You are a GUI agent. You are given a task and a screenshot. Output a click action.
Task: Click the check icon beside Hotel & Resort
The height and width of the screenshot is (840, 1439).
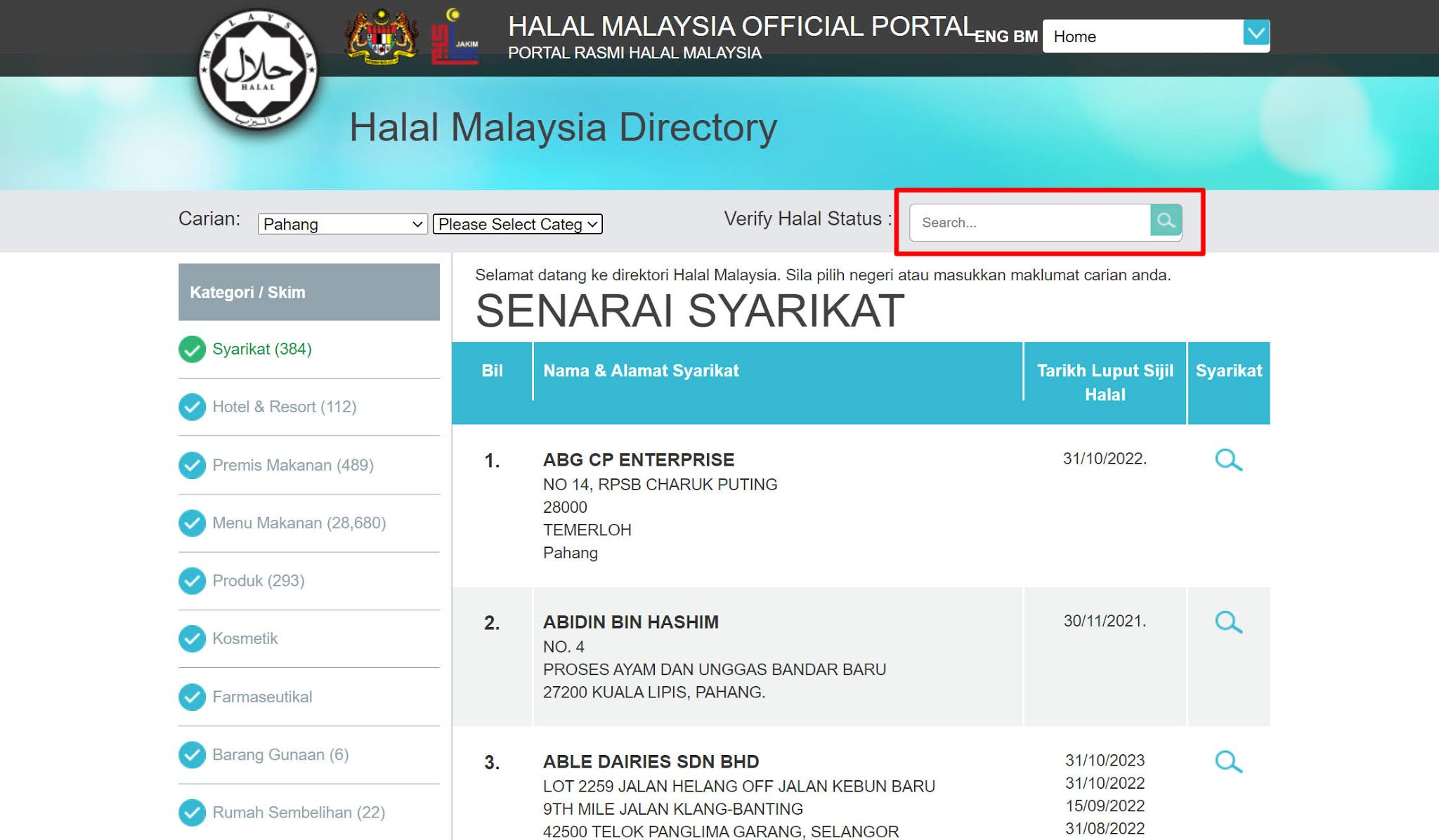(192, 407)
